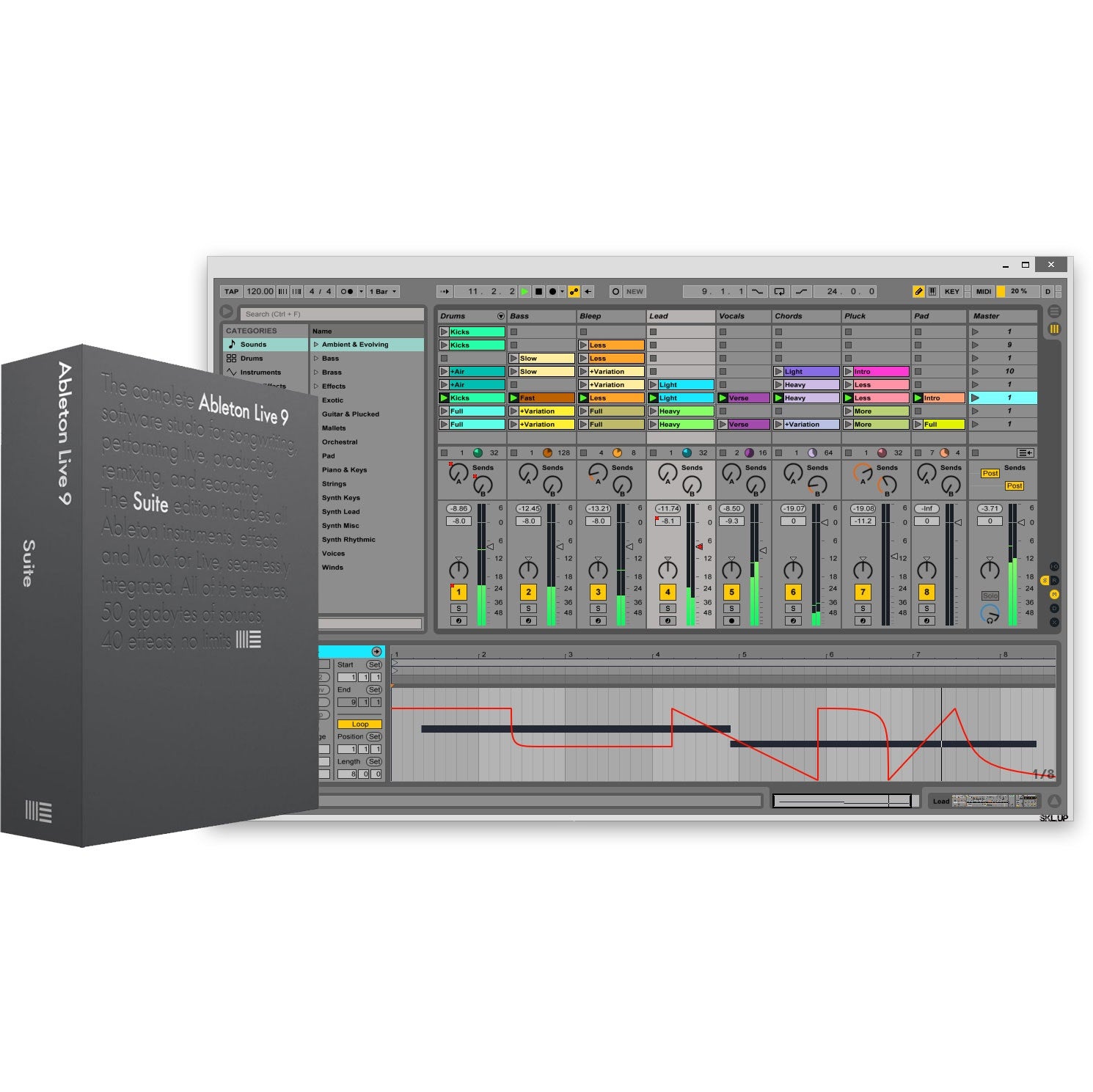Select Instruments category in browser
1093x1092 pixels.
click(266, 372)
